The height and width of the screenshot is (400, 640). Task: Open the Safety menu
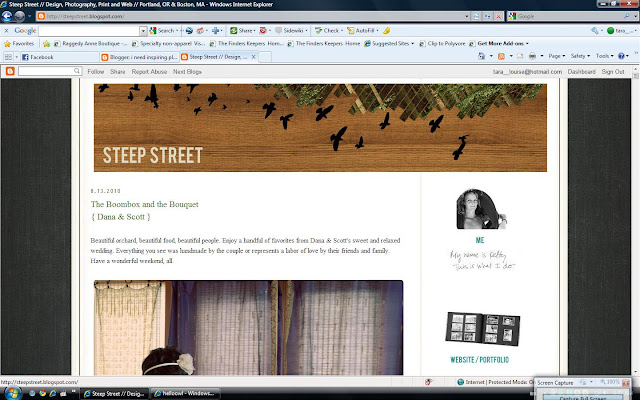click(580, 56)
